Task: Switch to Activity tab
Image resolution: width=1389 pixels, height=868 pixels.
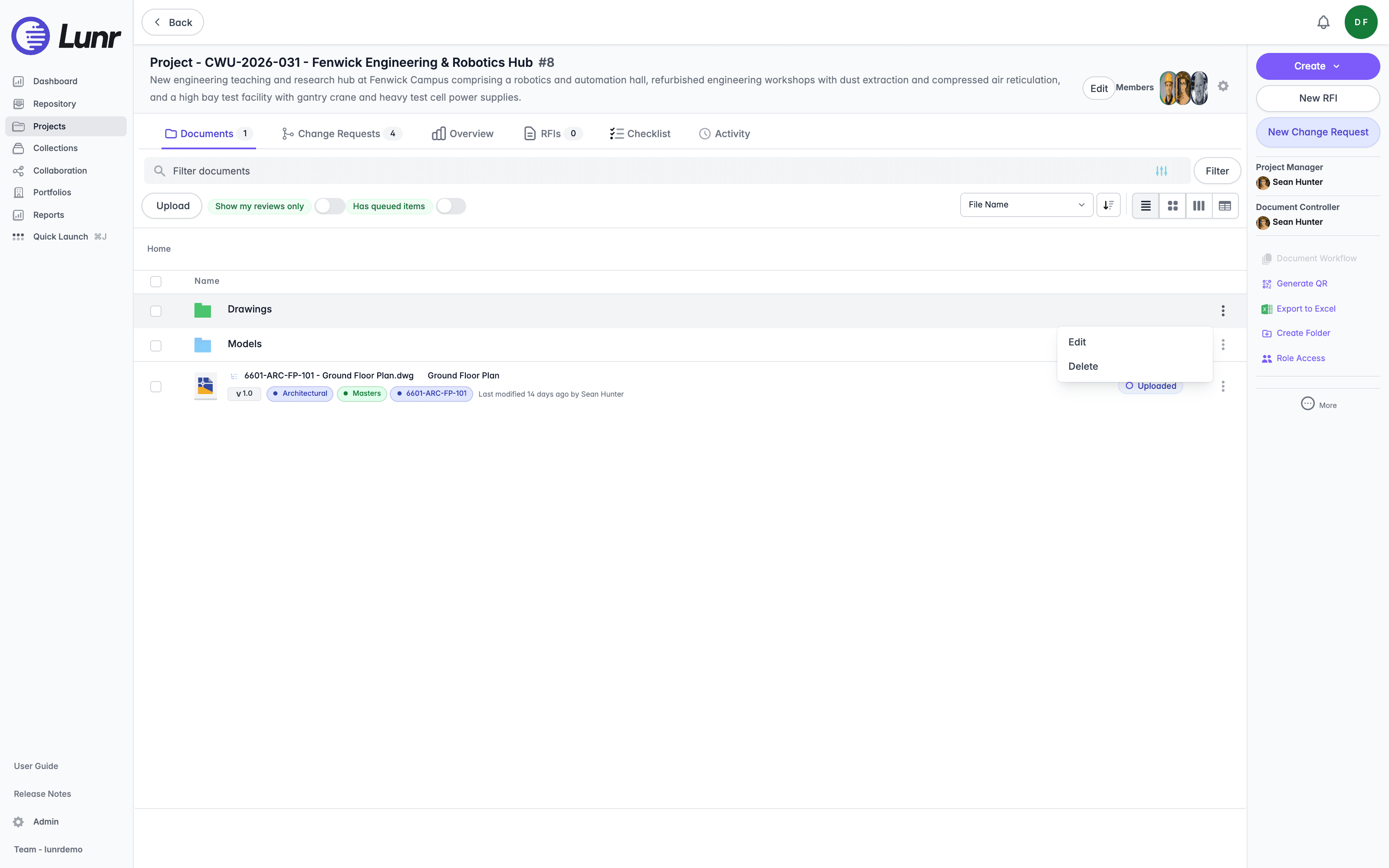Action: [724, 134]
